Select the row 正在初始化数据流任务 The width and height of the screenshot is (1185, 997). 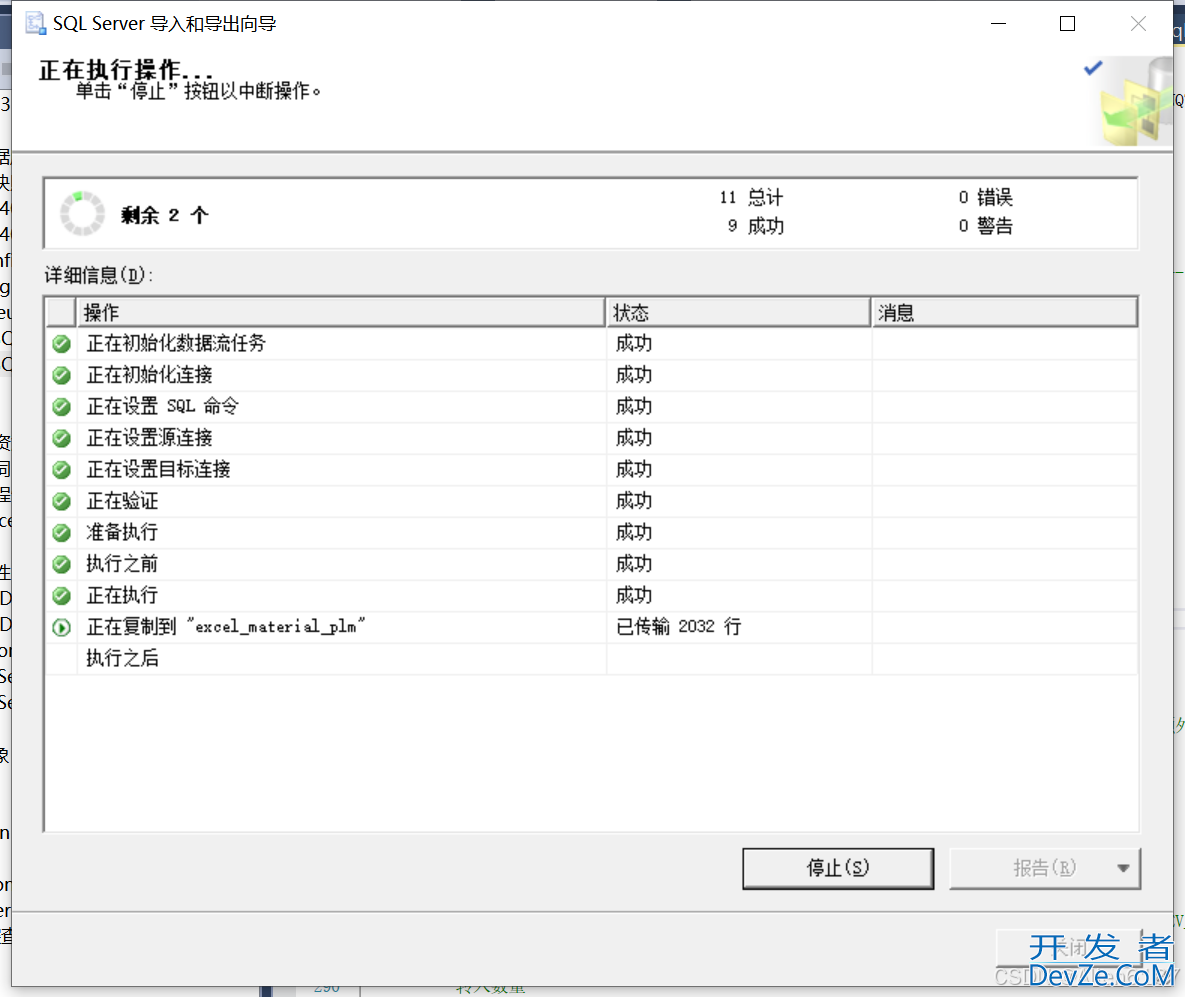click(591, 344)
